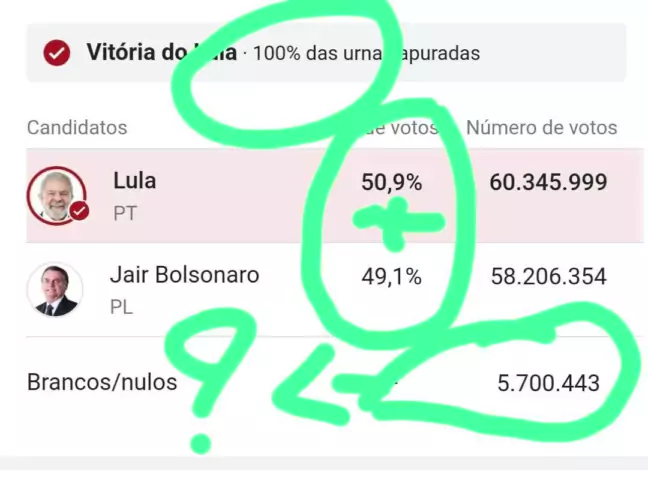The height and width of the screenshot is (480, 648).
Task: Select the Lula candidate name
Action: (x=134, y=181)
